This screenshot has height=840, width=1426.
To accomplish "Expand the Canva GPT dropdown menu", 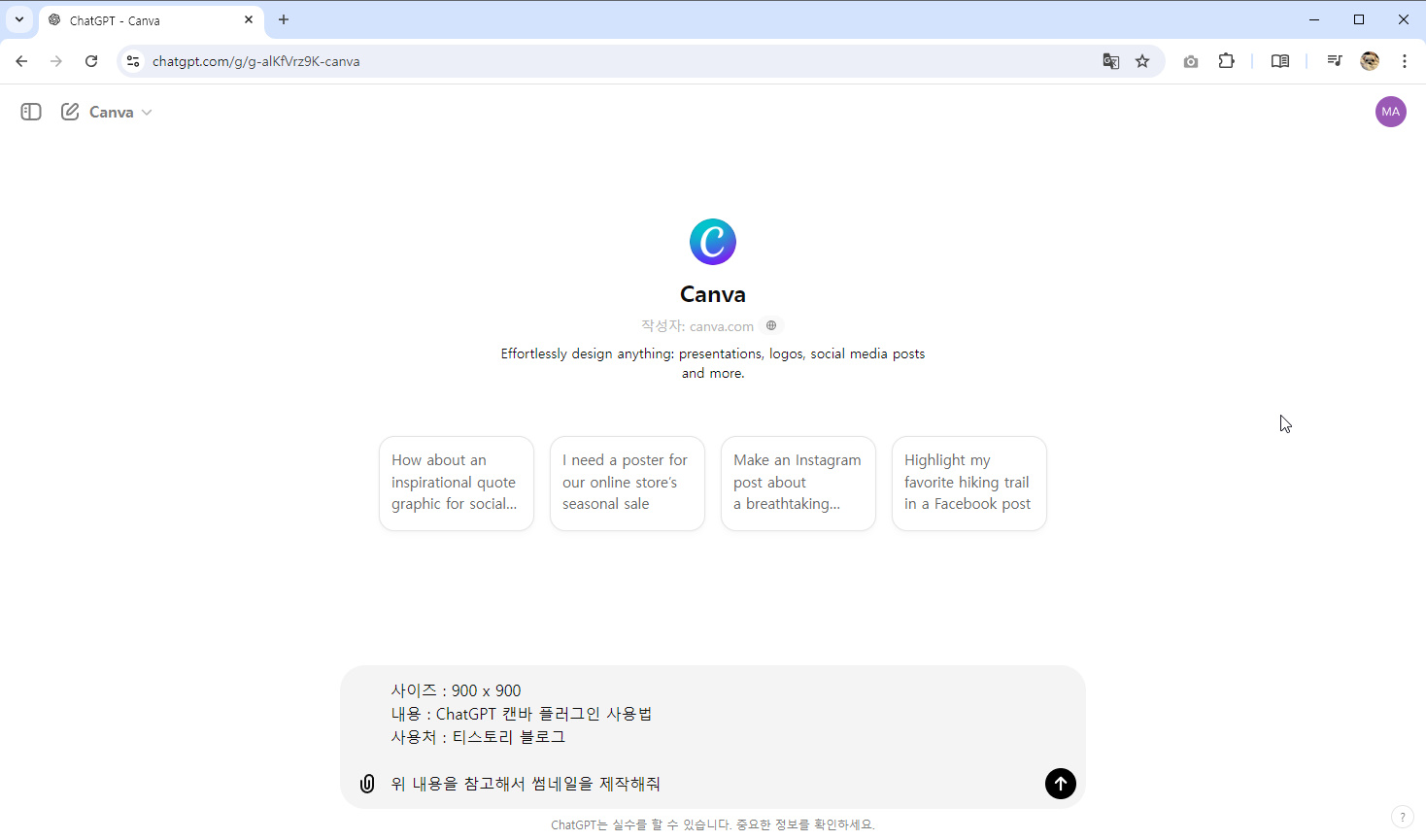I will (120, 112).
